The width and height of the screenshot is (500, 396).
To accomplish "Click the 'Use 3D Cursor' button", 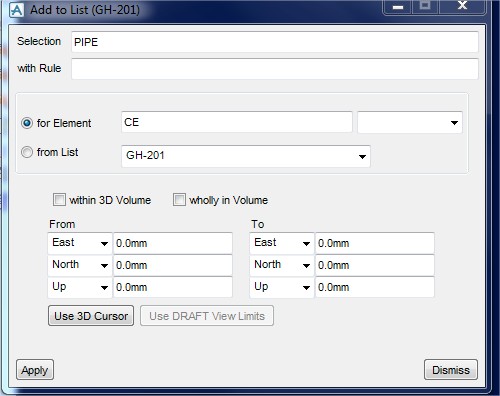I will coord(91,316).
